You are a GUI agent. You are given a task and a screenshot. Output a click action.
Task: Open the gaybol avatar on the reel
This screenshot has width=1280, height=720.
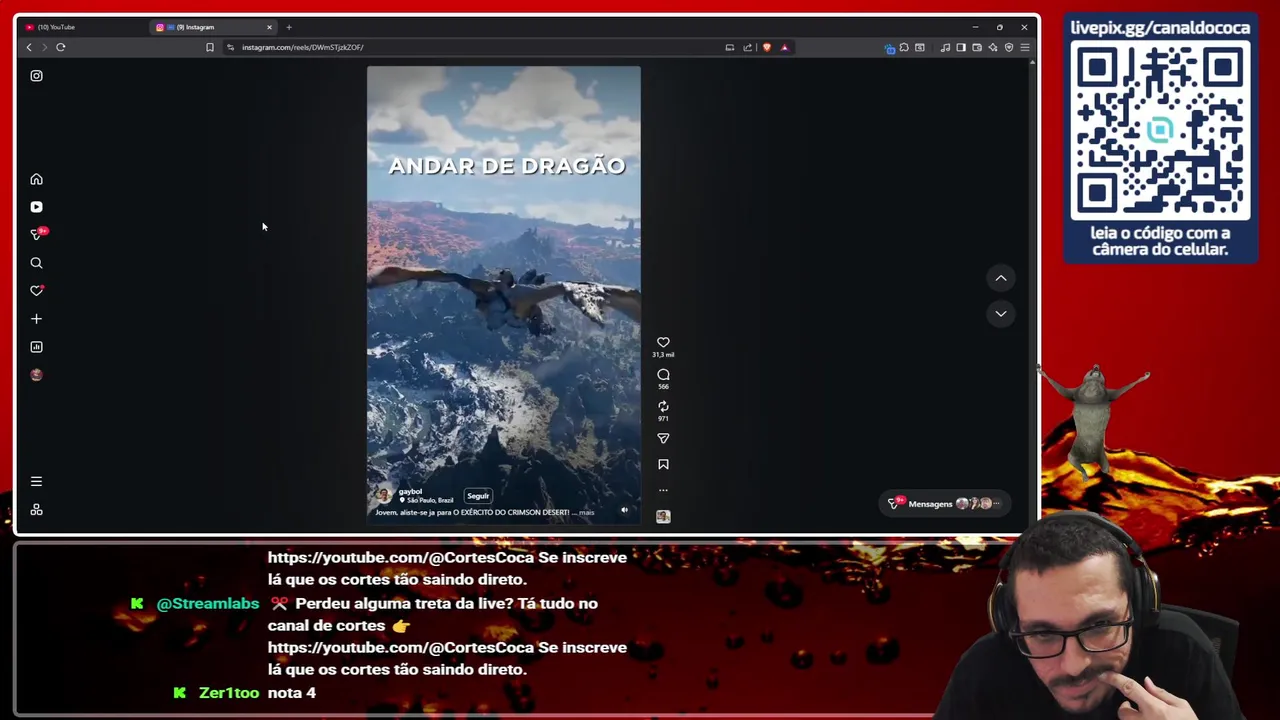(383, 496)
